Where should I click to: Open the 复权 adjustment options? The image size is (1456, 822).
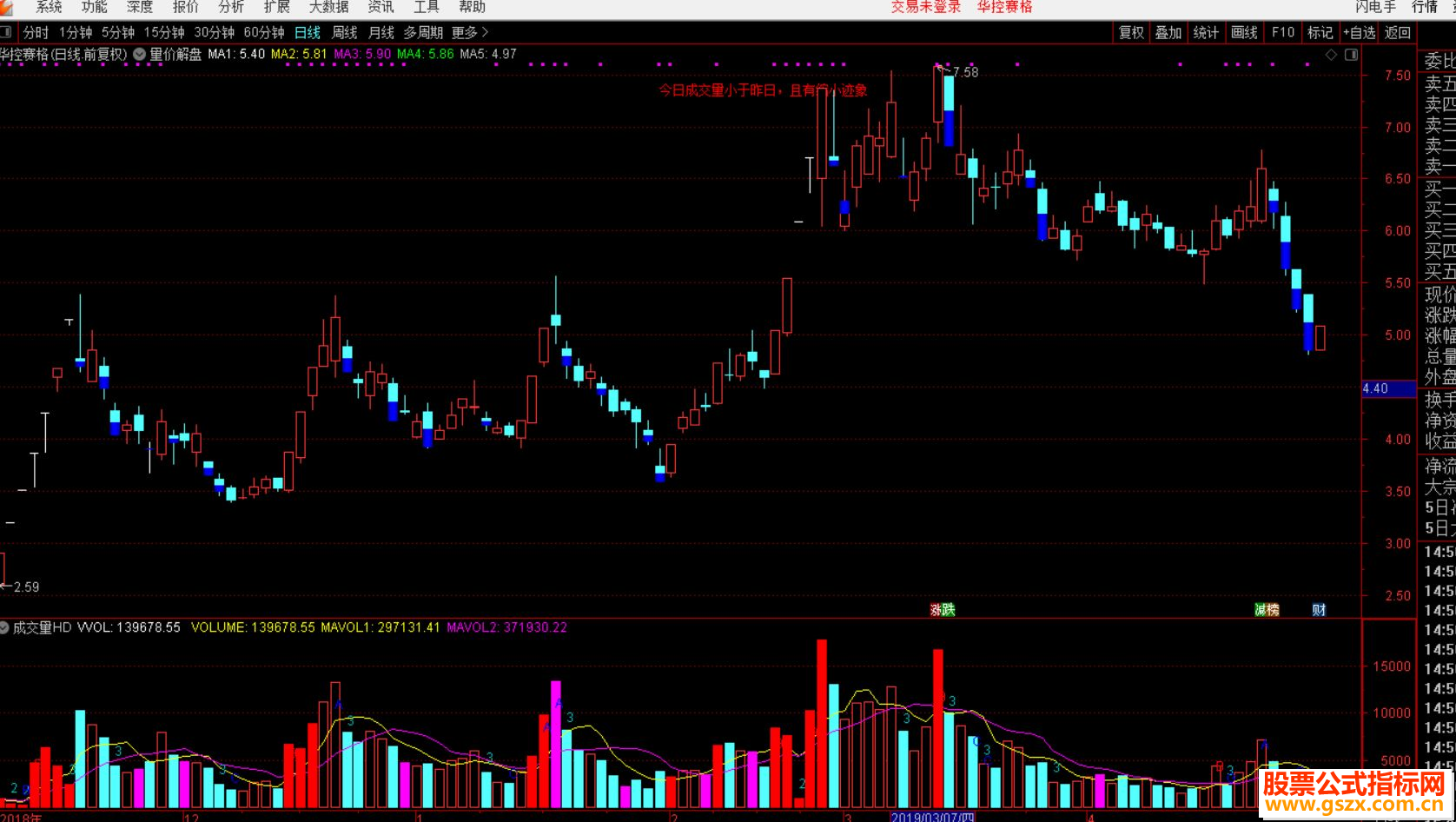1131,32
